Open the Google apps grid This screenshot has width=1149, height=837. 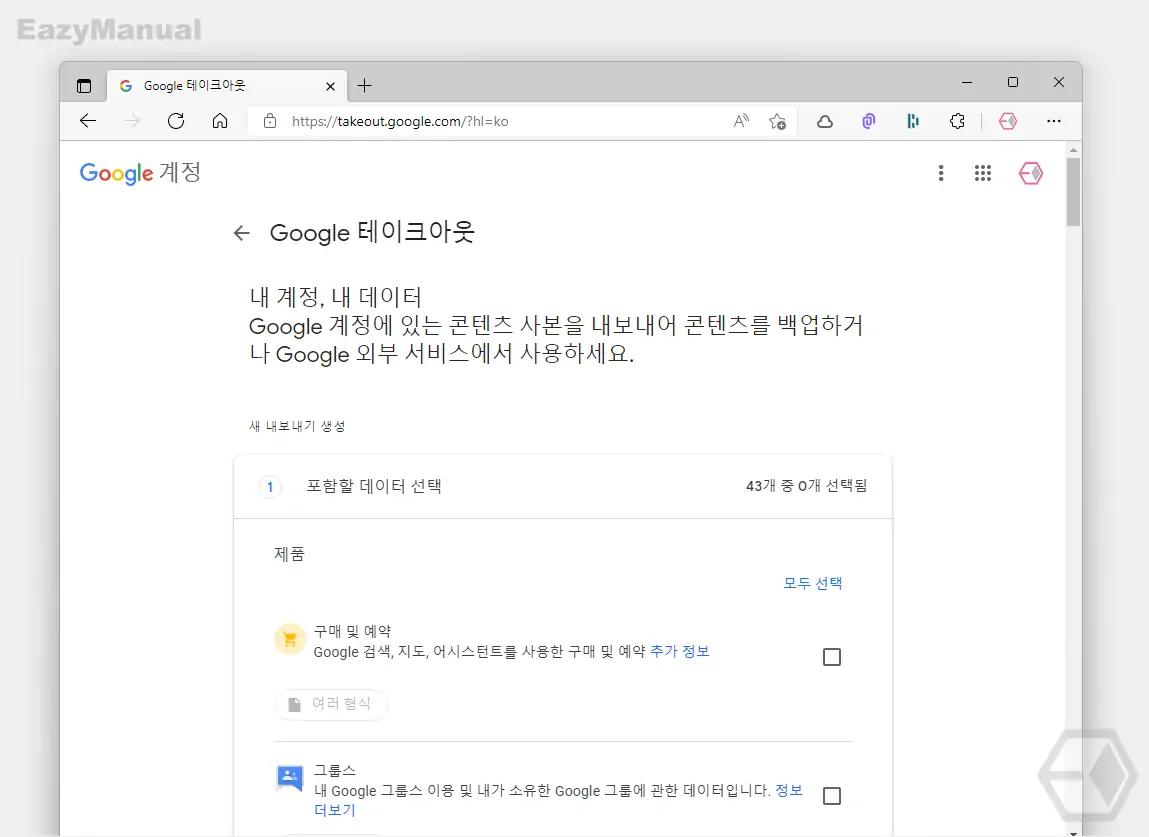(x=983, y=173)
